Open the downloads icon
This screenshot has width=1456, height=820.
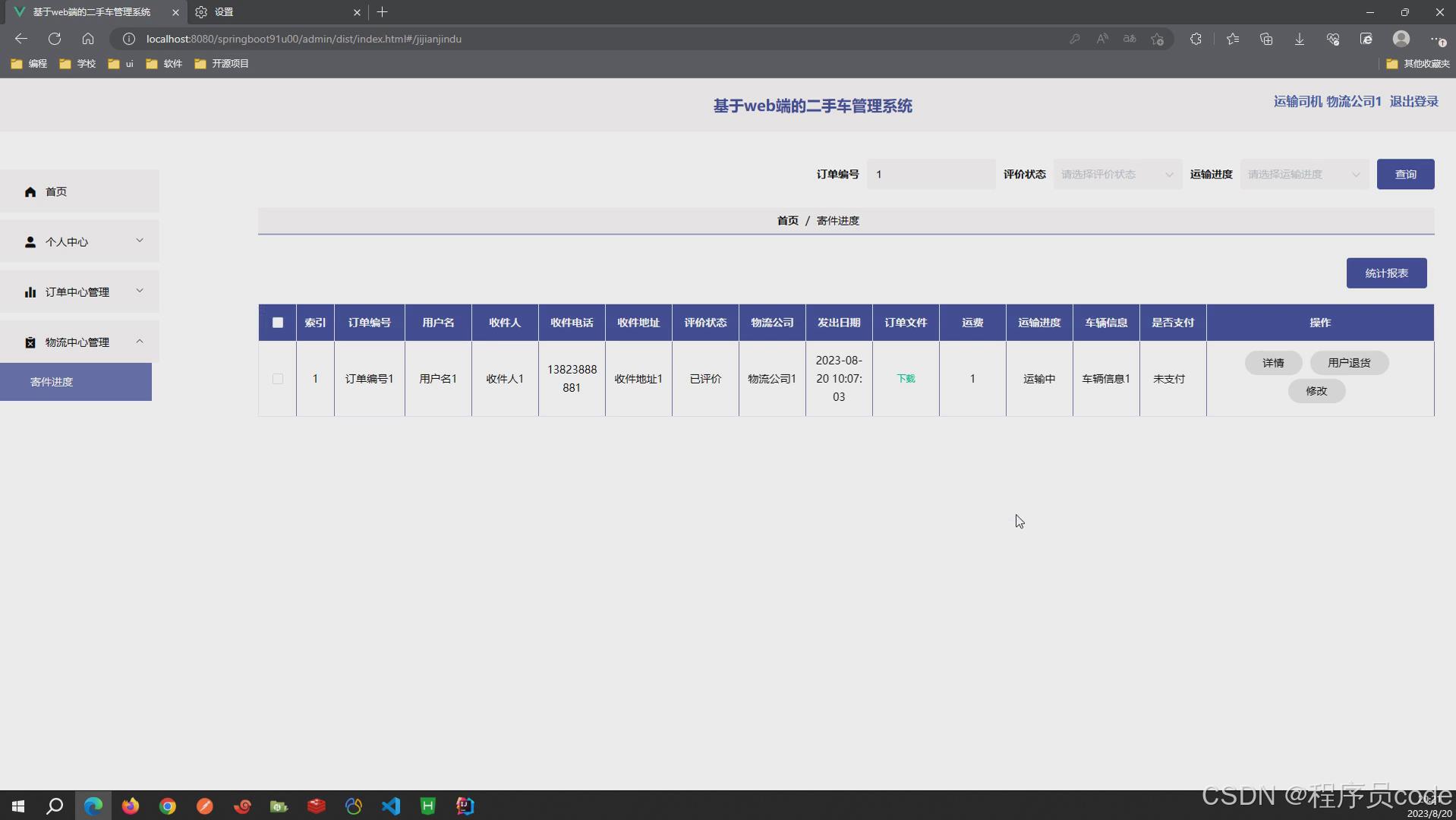click(x=1300, y=39)
